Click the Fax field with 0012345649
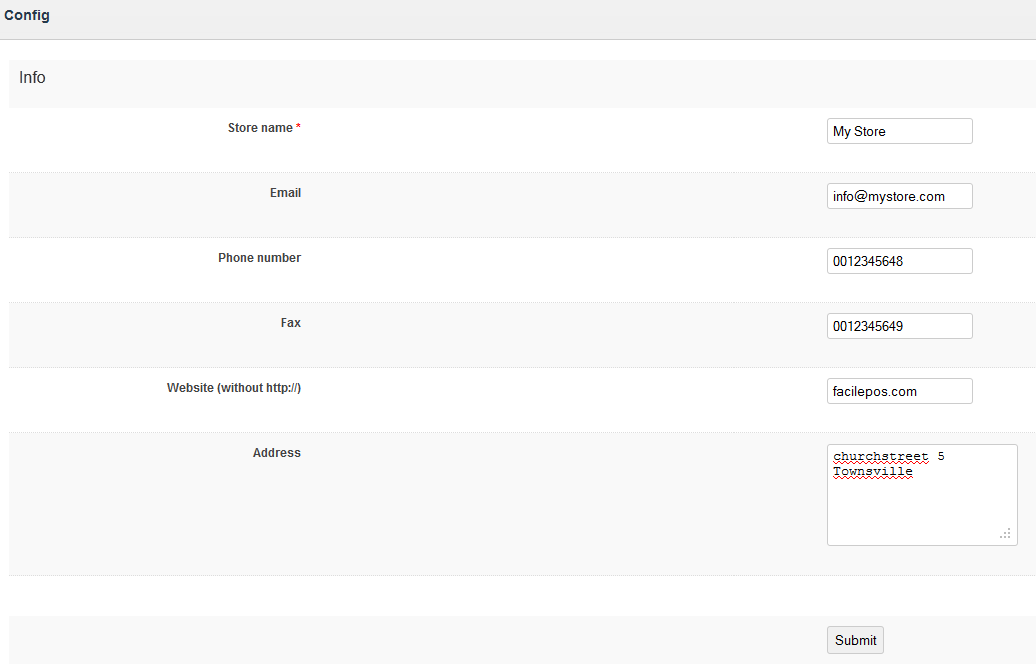 899,326
